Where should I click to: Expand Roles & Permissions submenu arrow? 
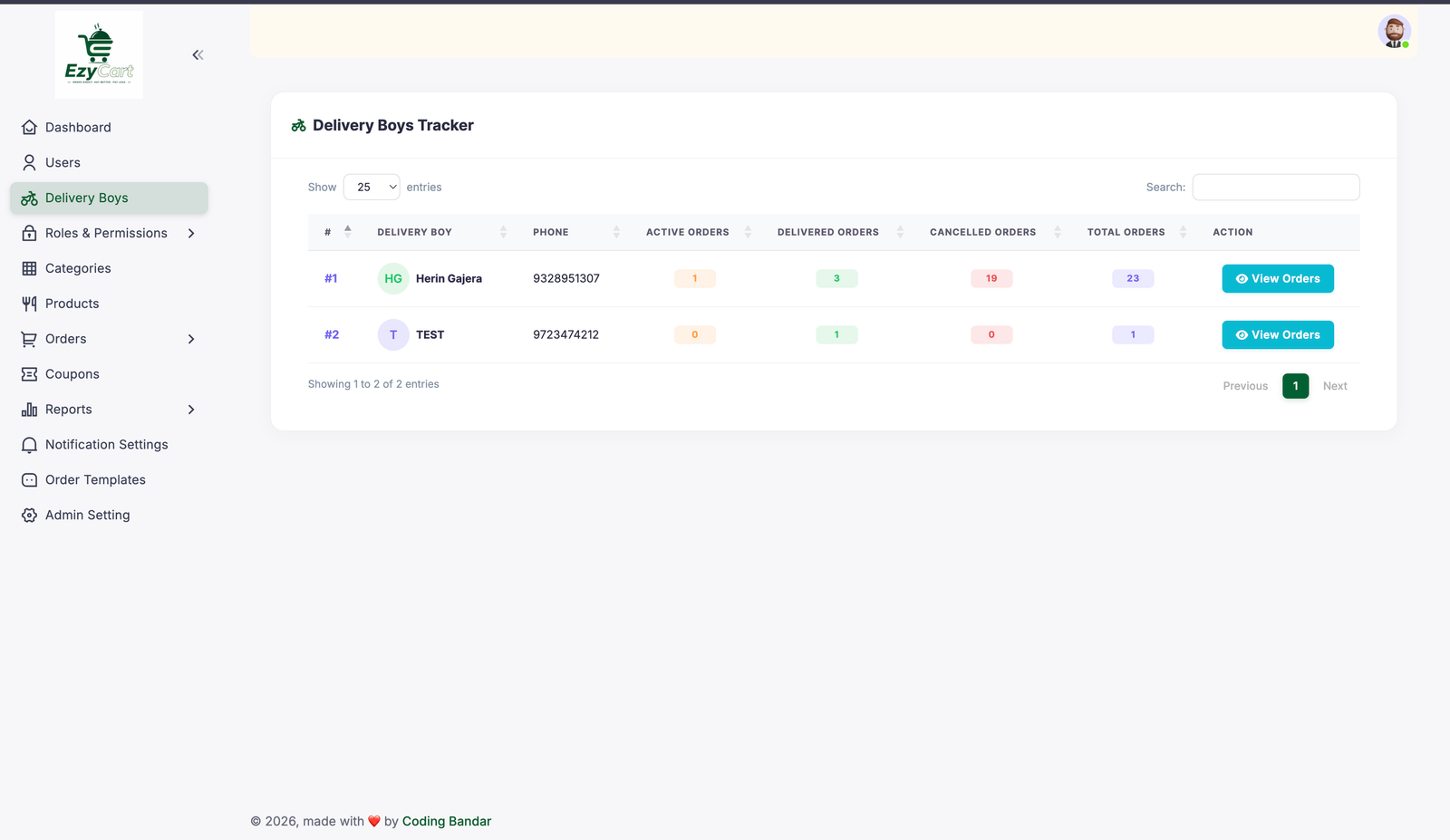(x=191, y=234)
